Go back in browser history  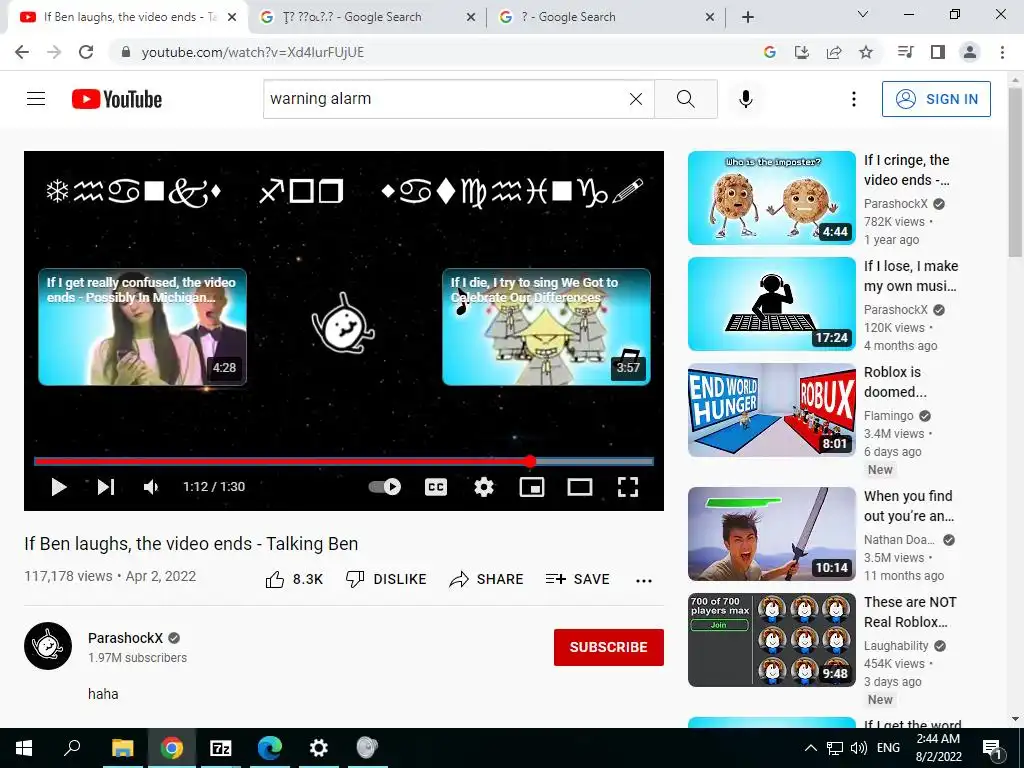point(22,52)
